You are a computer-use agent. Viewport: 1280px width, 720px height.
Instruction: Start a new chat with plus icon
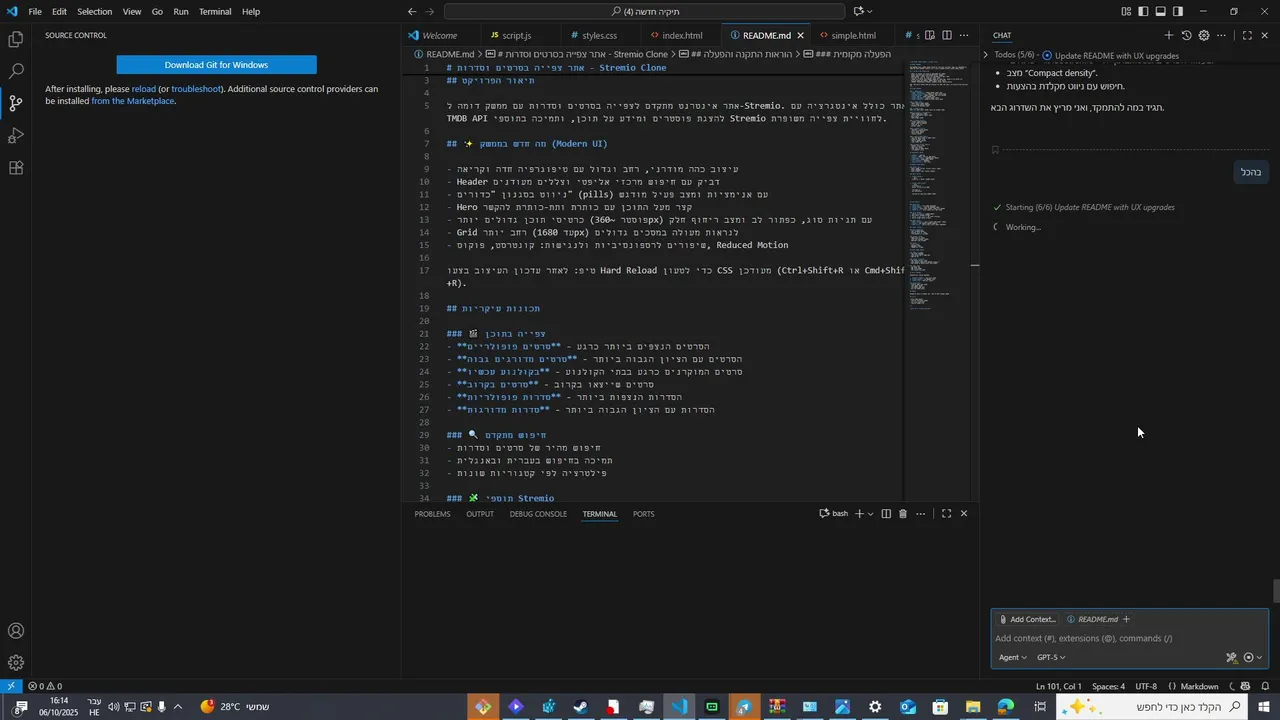pos(1168,35)
